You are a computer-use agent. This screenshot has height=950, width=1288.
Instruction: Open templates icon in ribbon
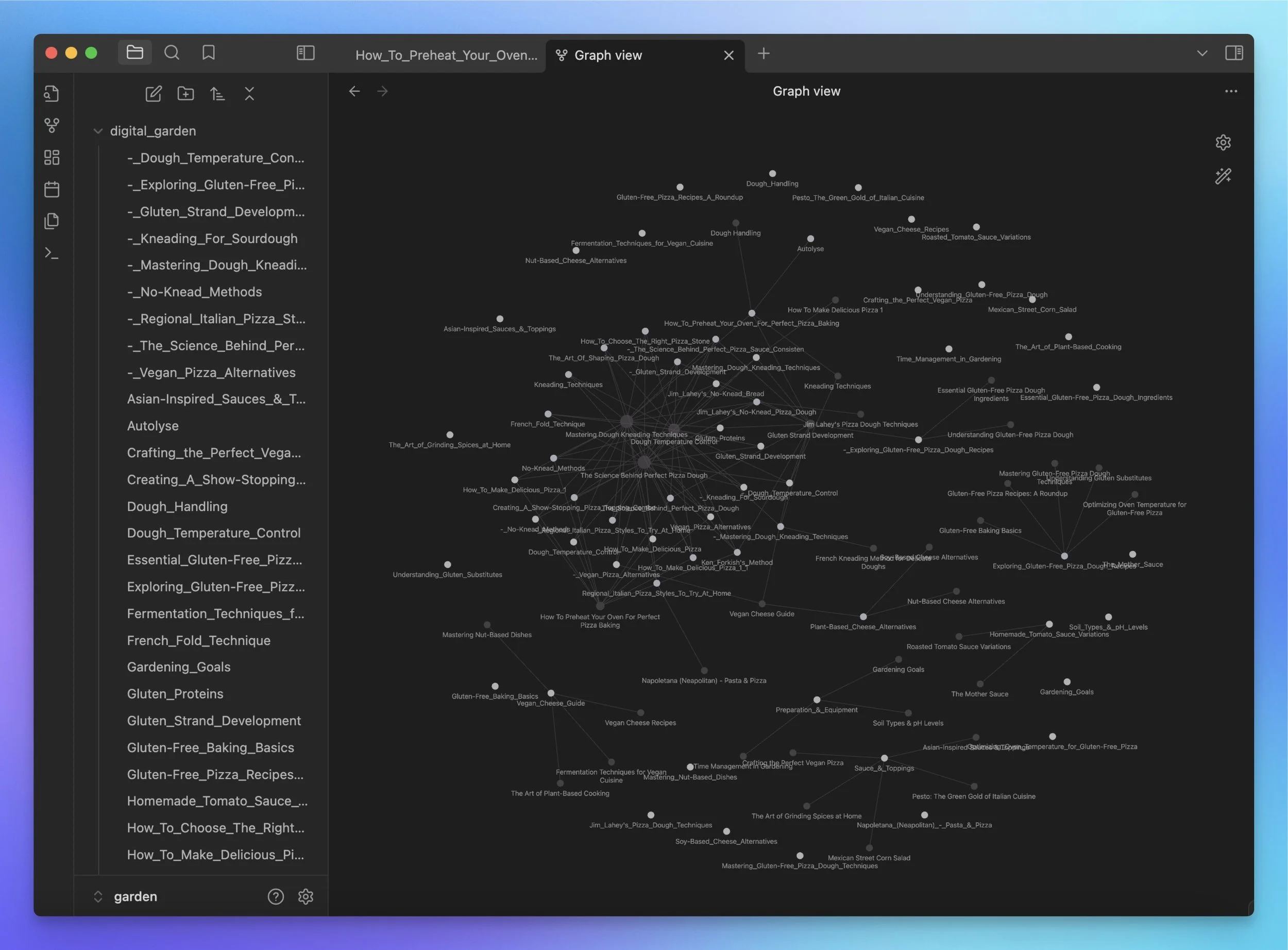[52, 222]
